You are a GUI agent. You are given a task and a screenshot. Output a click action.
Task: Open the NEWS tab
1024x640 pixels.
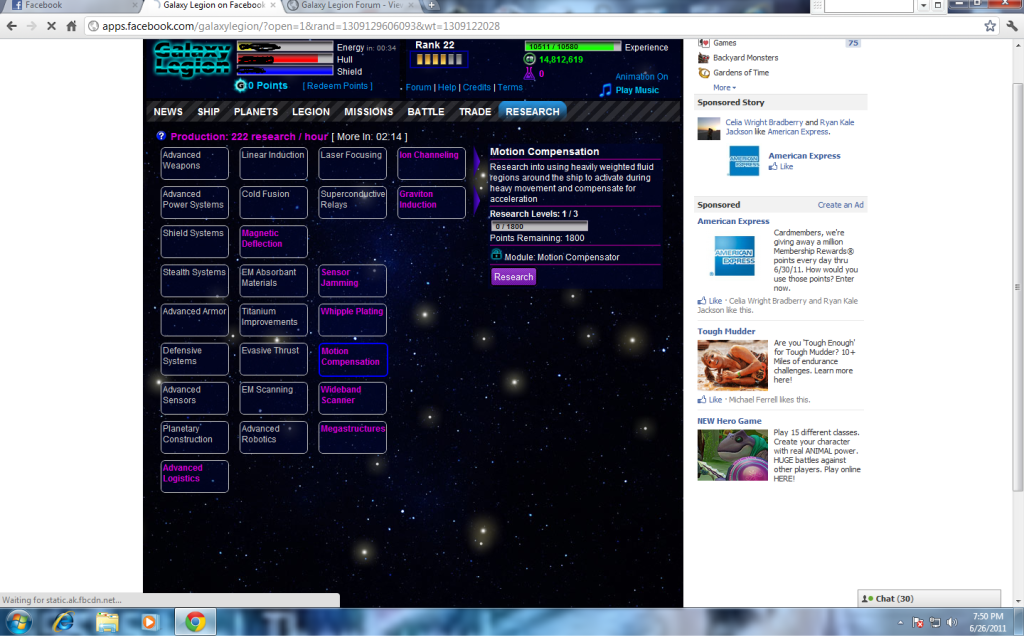tap(168, 112)
